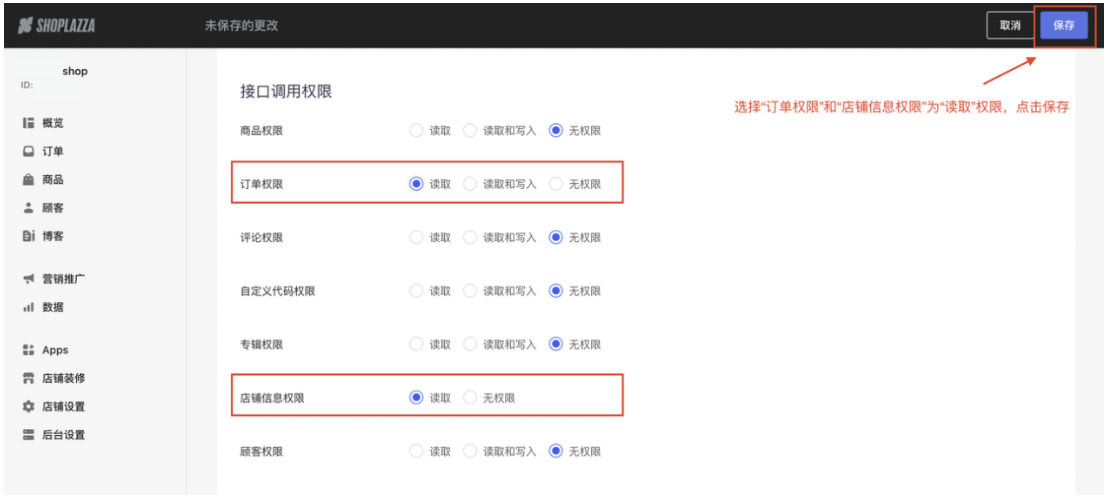Viewport: 1104px width, 500px height.
Task: Click the 博客 blog icon
Action: [28, 236]
